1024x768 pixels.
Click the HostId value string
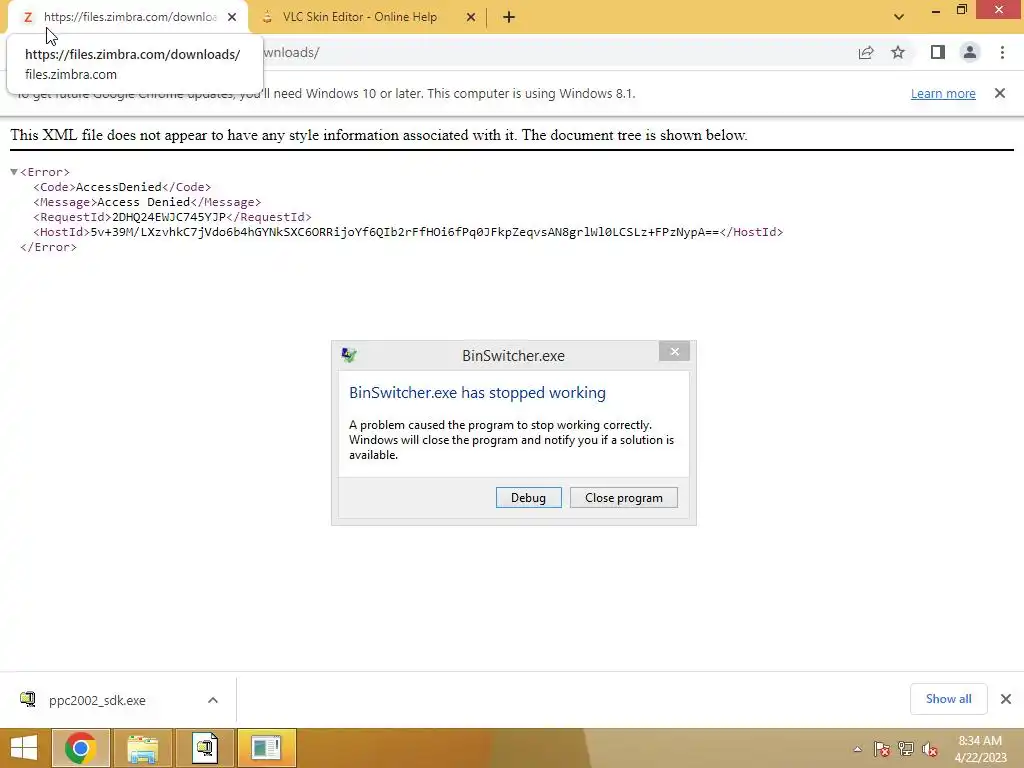tap(404, 232)
